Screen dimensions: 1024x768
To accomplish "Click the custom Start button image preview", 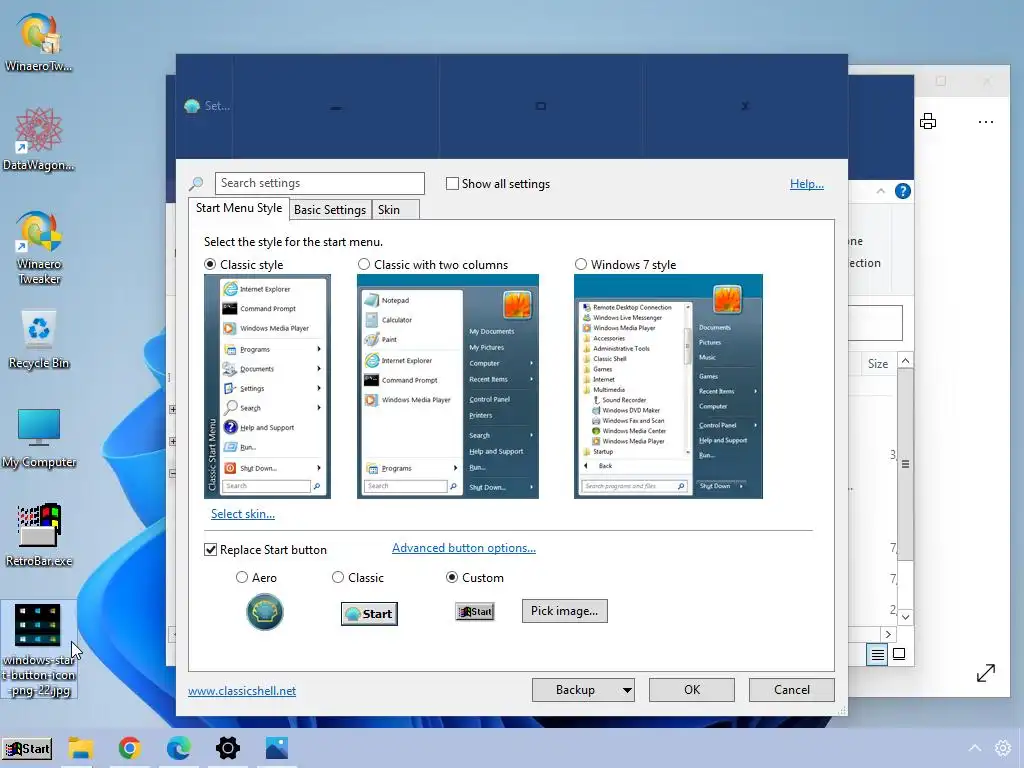I will tap(475, 612).
